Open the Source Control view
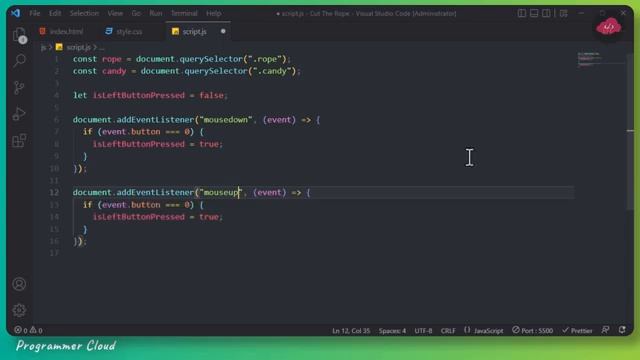640x360 pixels. [x=19, y=87]
